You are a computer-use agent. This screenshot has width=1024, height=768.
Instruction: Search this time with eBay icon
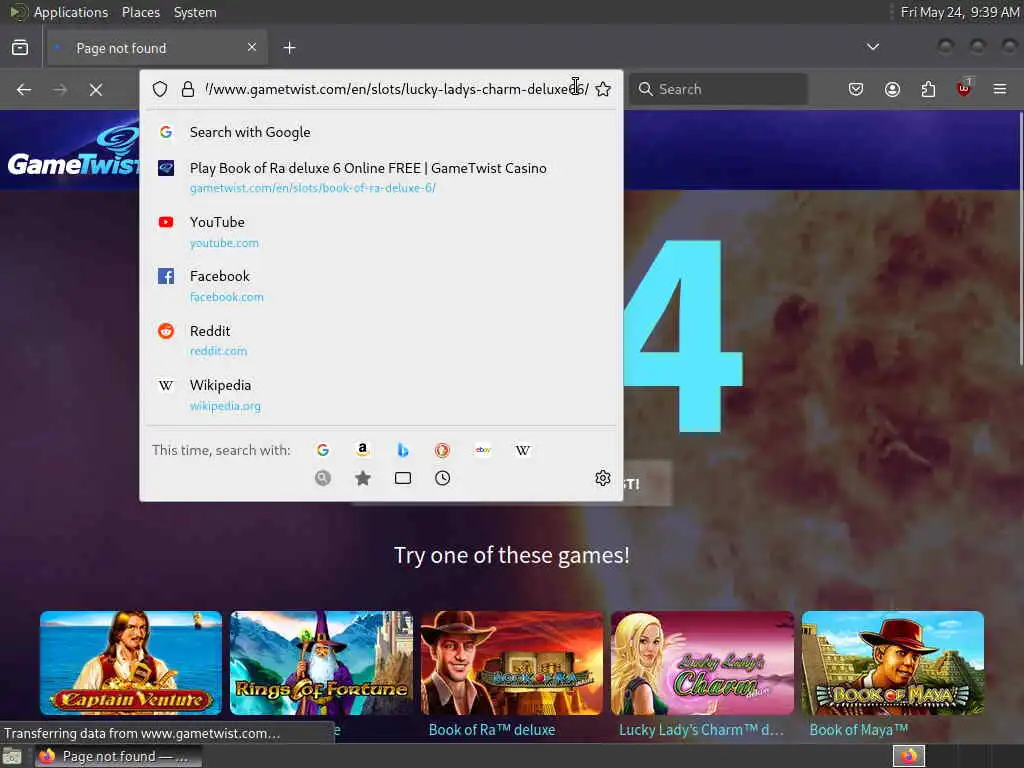pos(483,450)
